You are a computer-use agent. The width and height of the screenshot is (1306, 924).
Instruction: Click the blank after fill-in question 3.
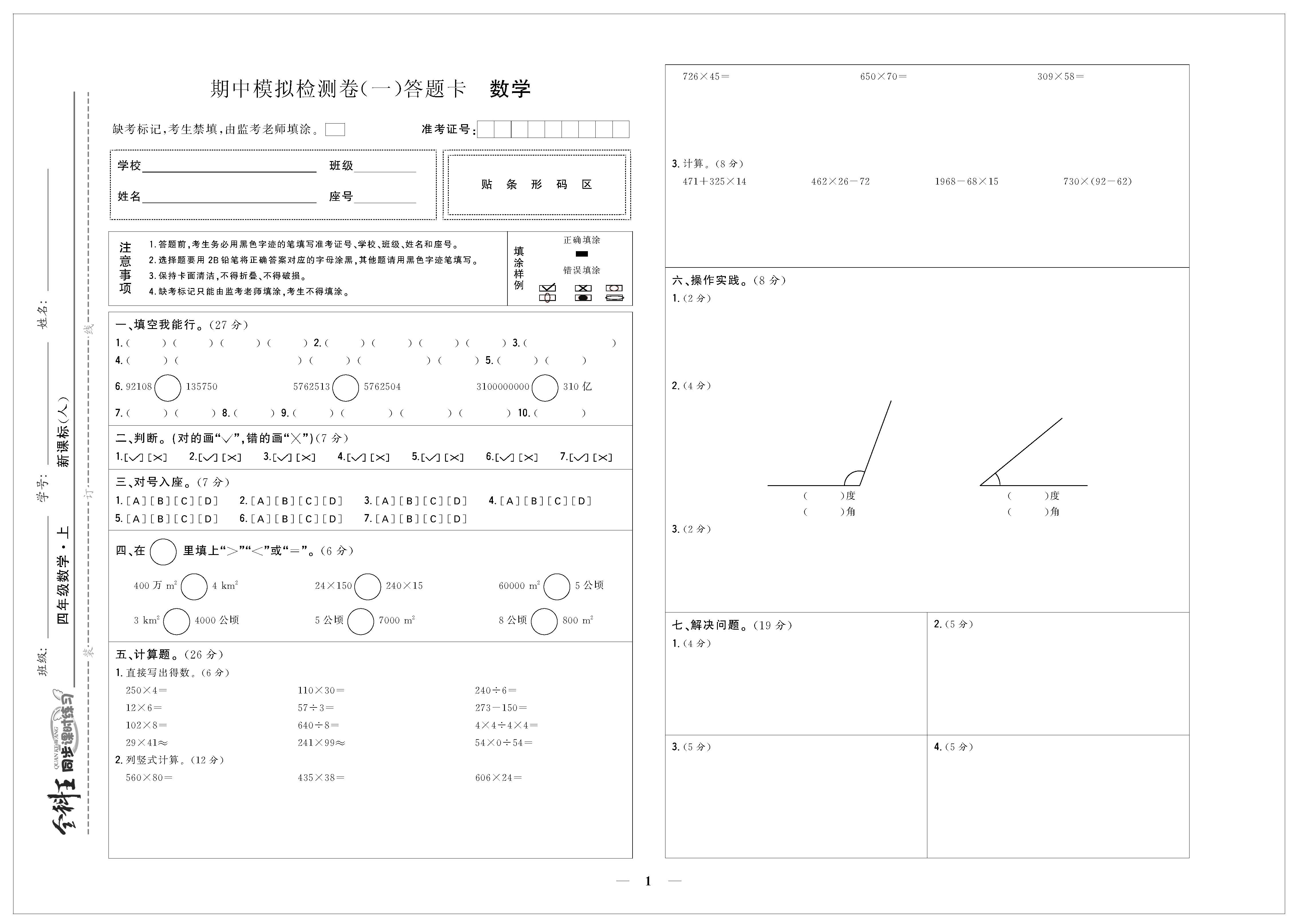coord(569,343)
